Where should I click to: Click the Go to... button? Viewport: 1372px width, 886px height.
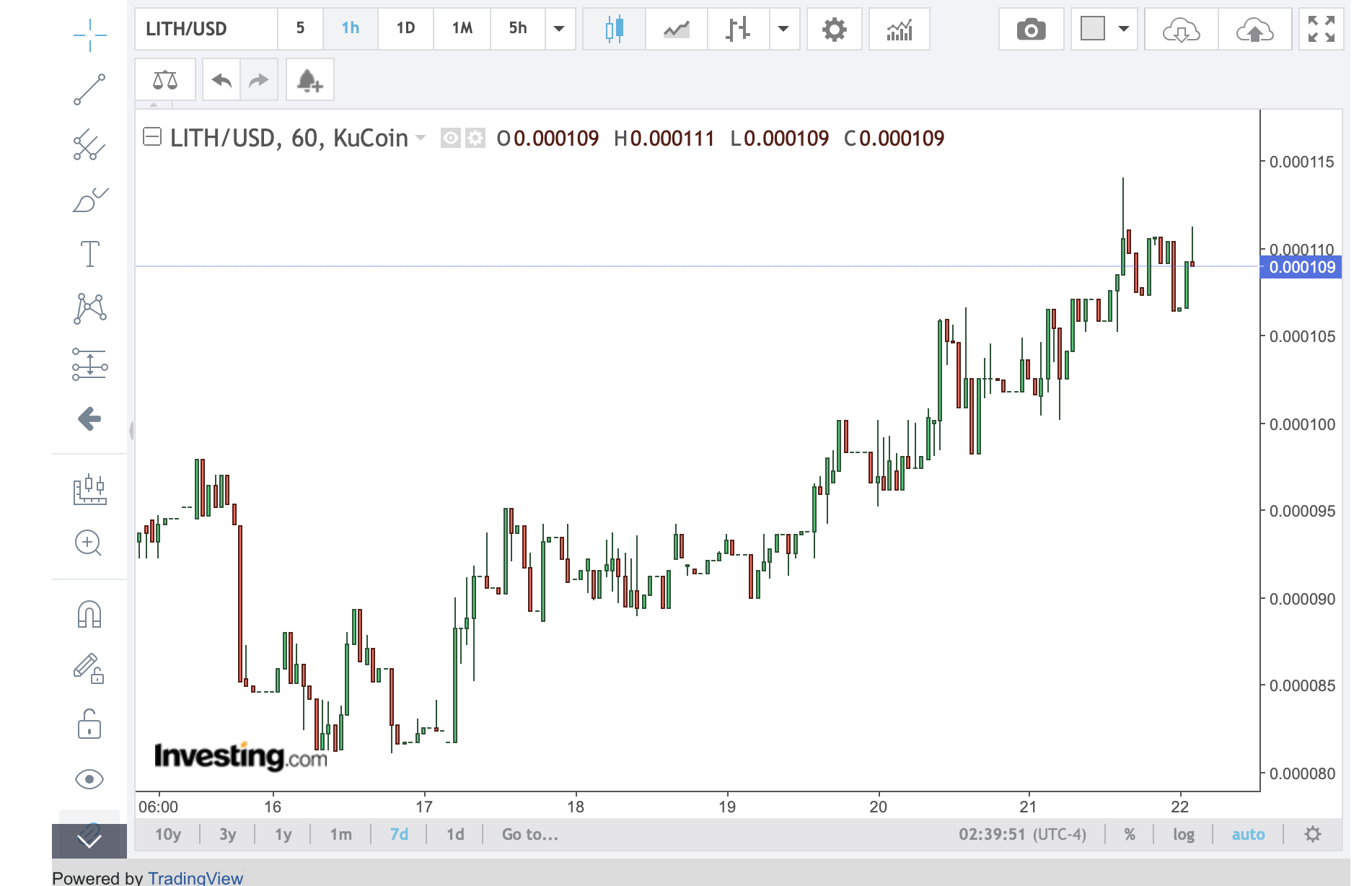tap(530, 835)
